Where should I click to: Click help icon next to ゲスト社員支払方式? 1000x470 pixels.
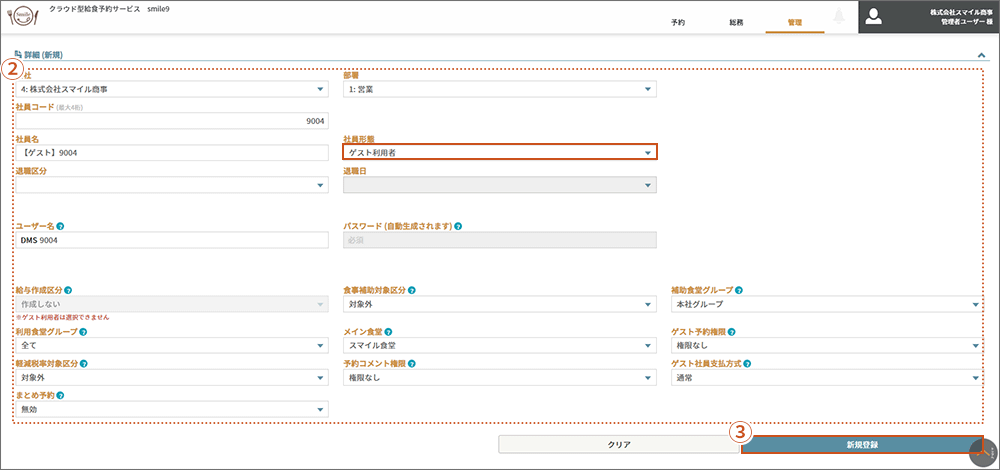click(x=746, y=364)
